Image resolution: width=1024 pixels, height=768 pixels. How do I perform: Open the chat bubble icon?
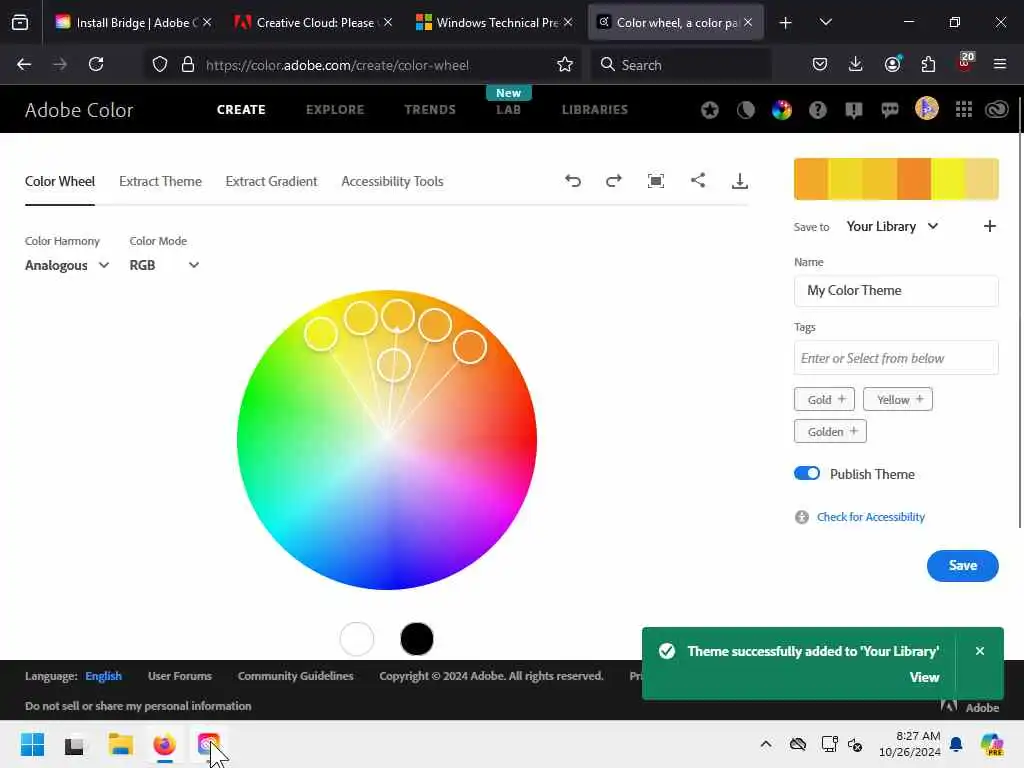(x=889, y=110)
